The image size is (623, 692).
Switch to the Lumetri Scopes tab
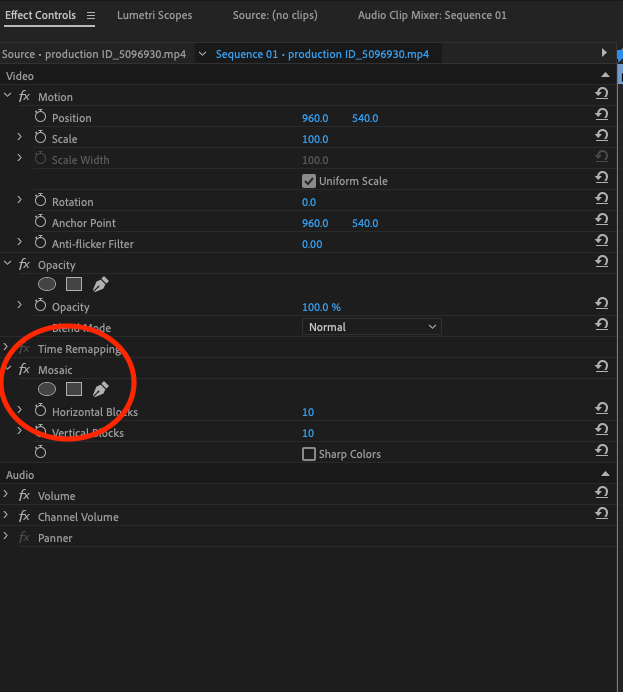(154, 16)
